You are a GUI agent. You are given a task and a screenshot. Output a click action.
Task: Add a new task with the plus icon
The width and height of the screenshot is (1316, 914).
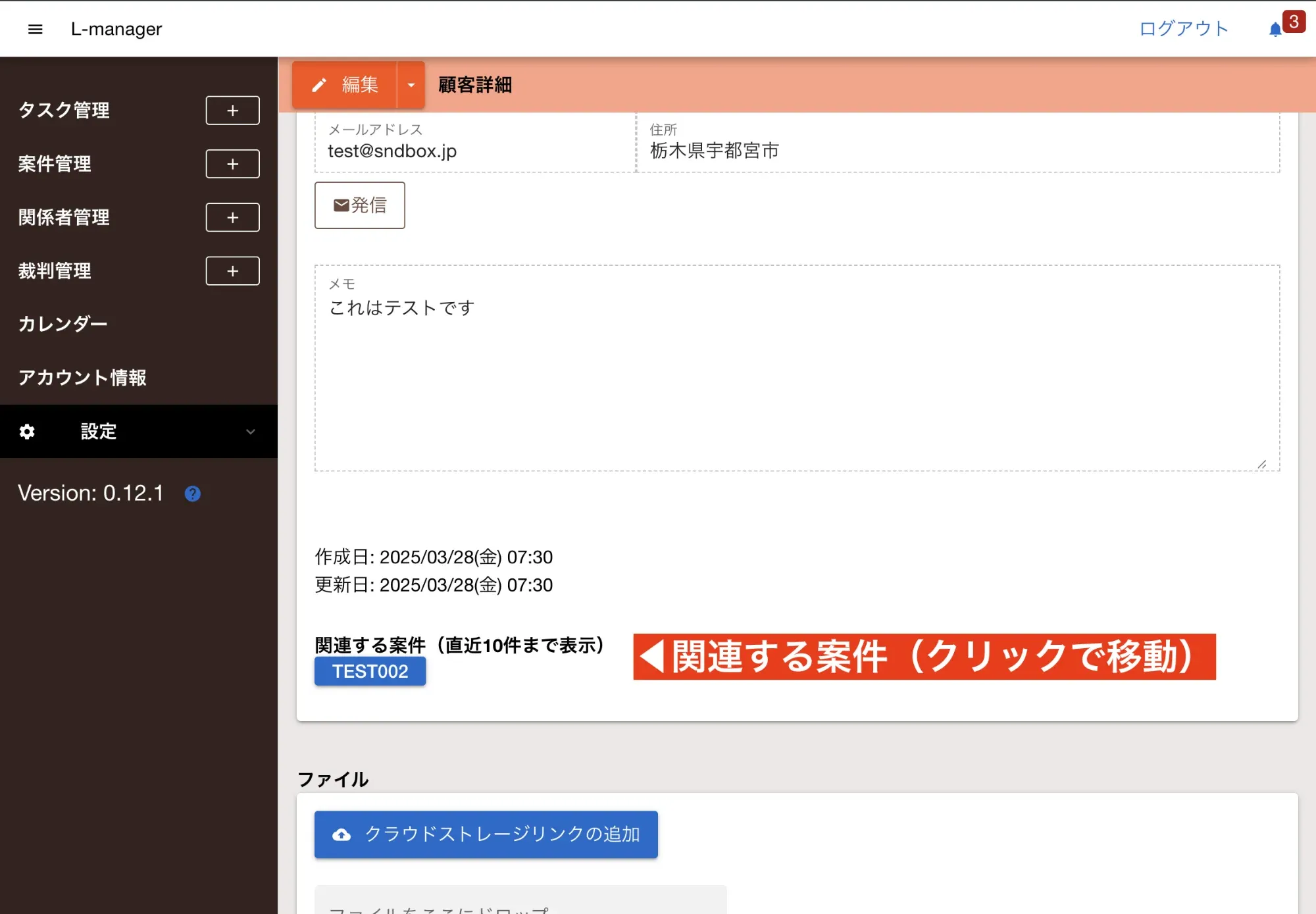click(x=232, y=111)
